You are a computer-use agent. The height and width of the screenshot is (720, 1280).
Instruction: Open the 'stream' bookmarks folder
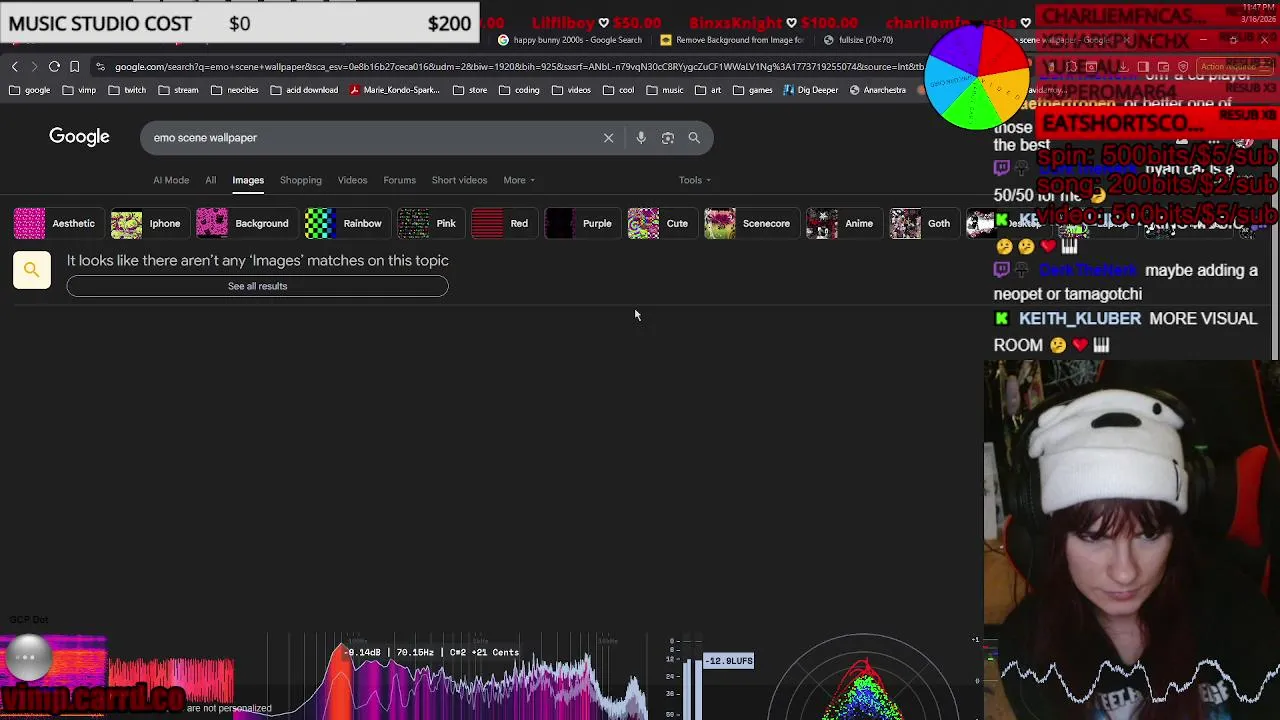(x=178, y=90)
